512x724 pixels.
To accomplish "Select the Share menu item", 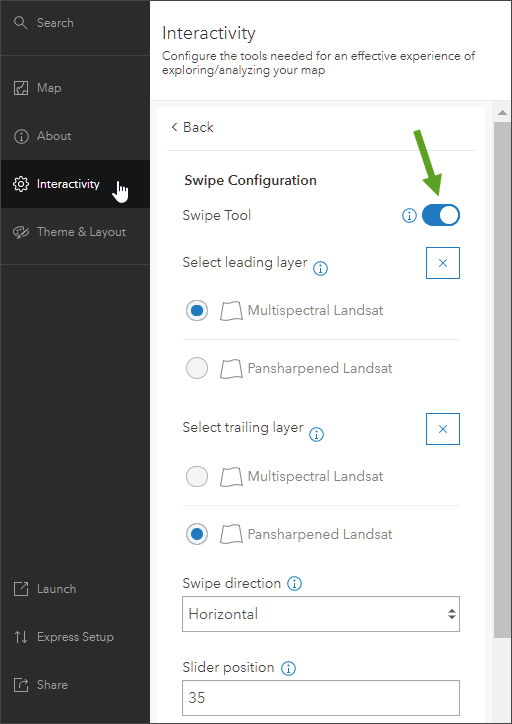I will [75, 685].
